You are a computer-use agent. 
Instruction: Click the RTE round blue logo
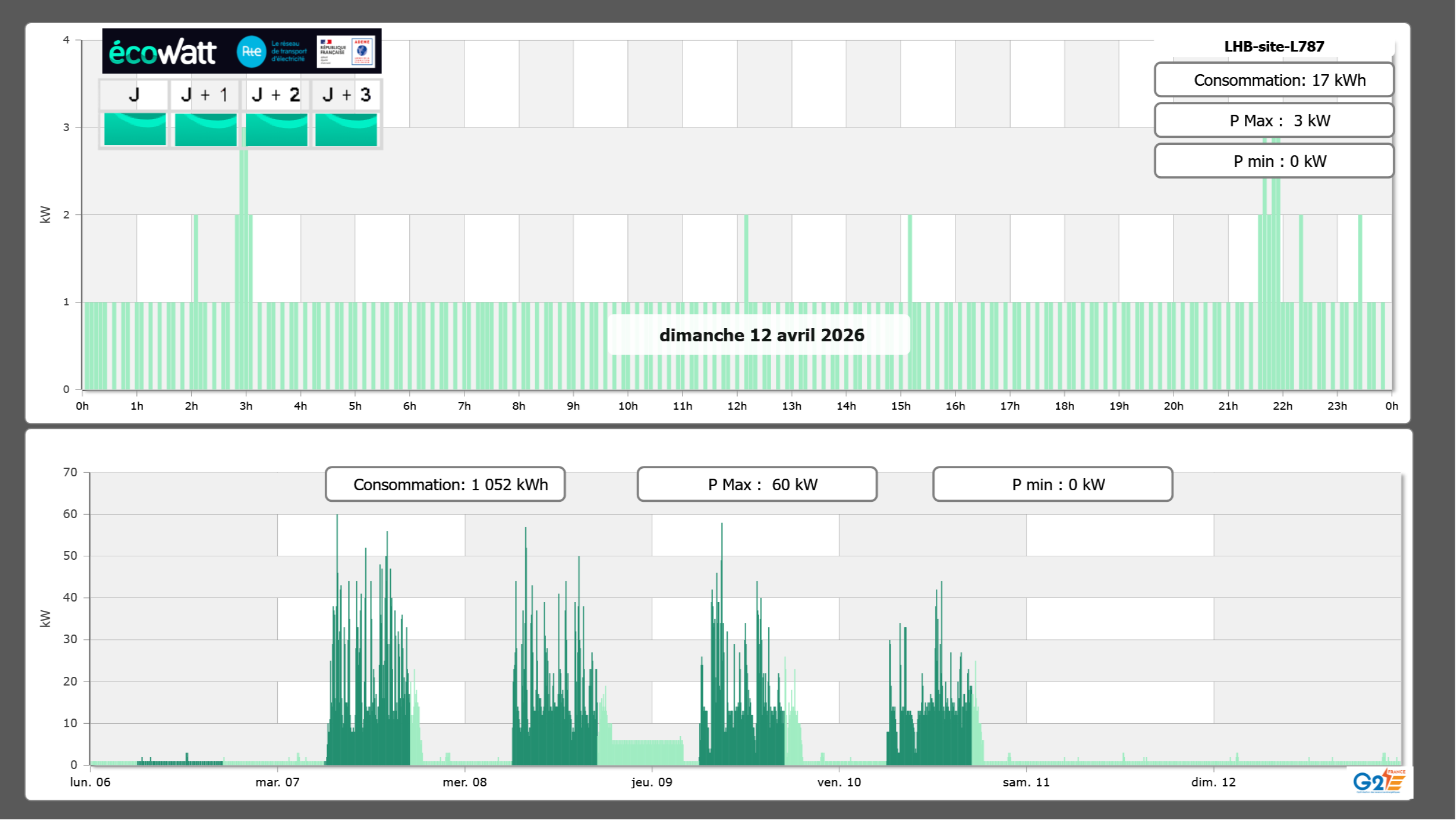point(251,52)
